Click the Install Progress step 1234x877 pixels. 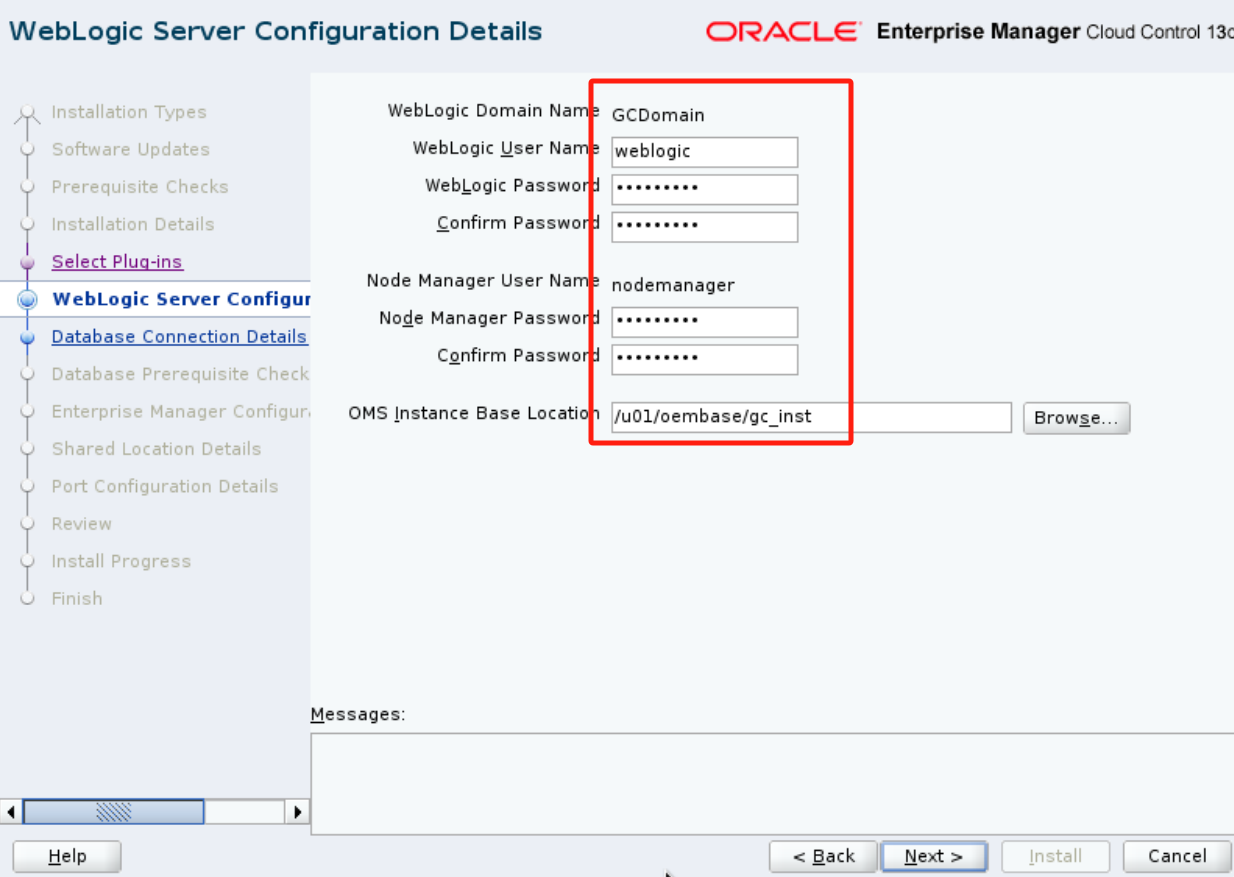point(121,561)
